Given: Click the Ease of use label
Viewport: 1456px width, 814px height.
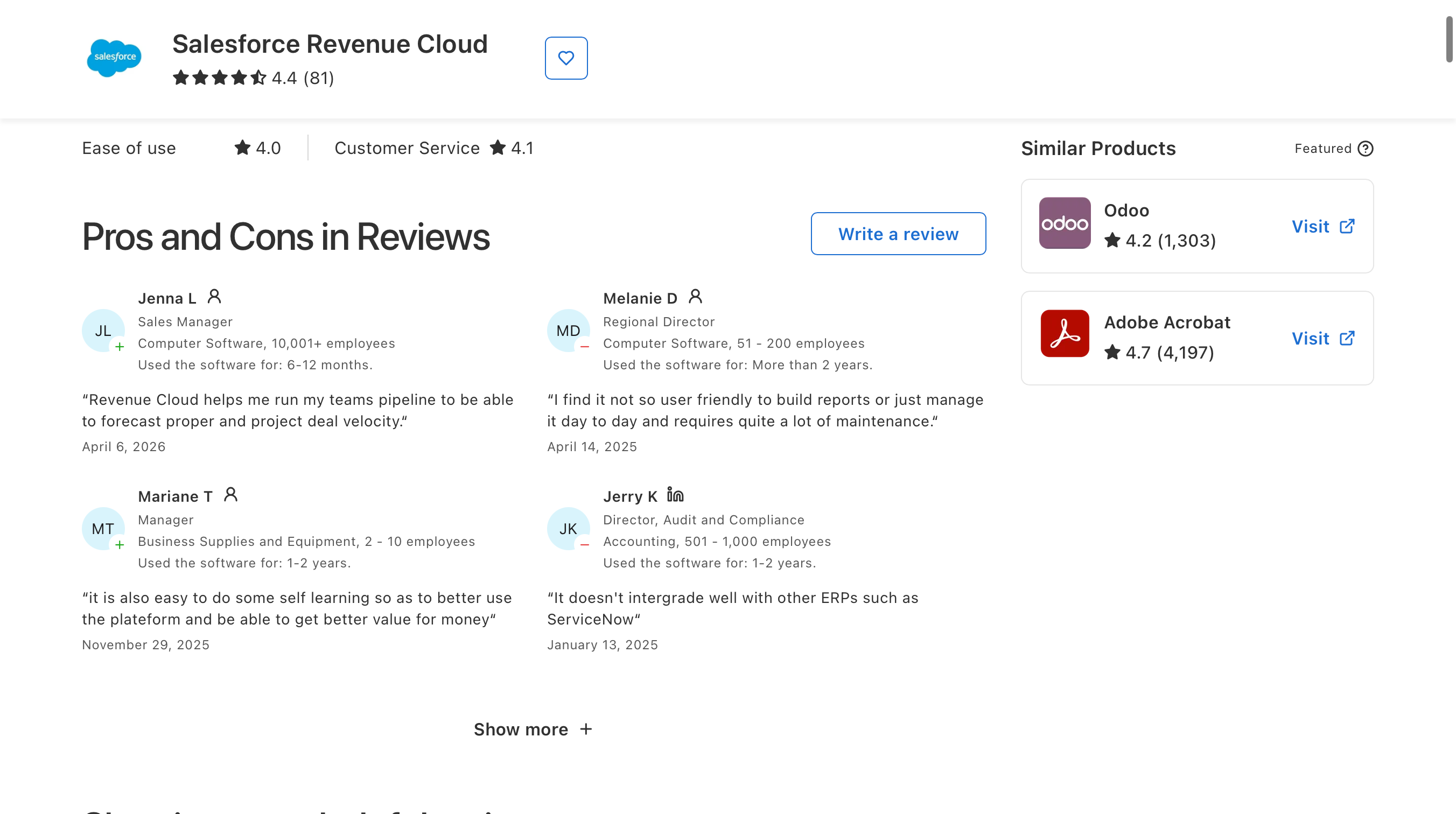Looking at the screenshot, I should [129, 148].
